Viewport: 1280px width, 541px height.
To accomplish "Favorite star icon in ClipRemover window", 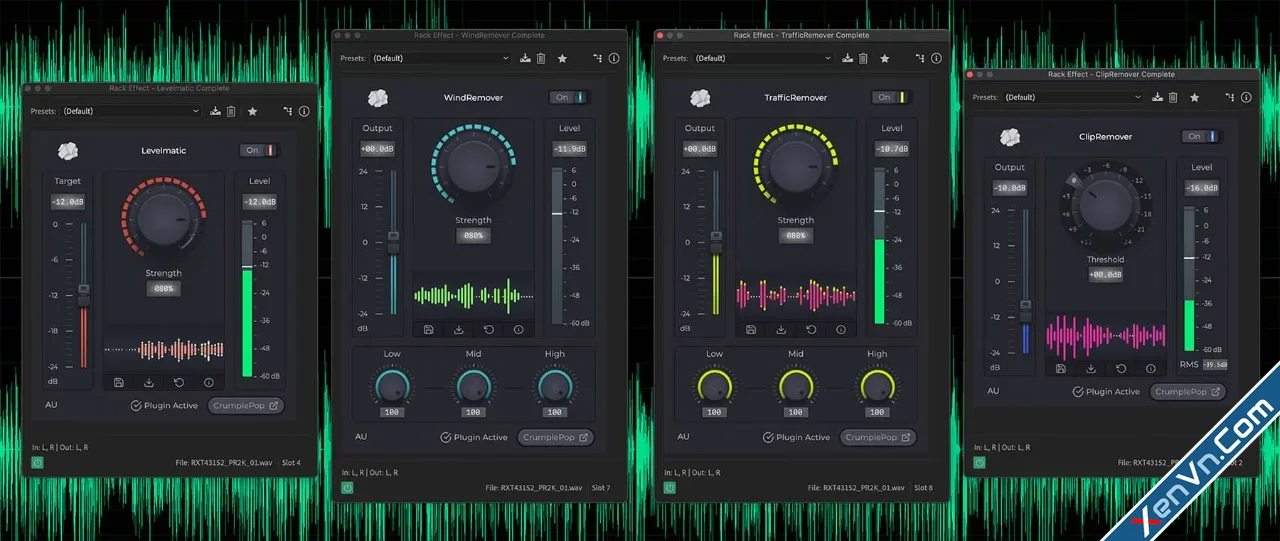I will [1195, 98].
